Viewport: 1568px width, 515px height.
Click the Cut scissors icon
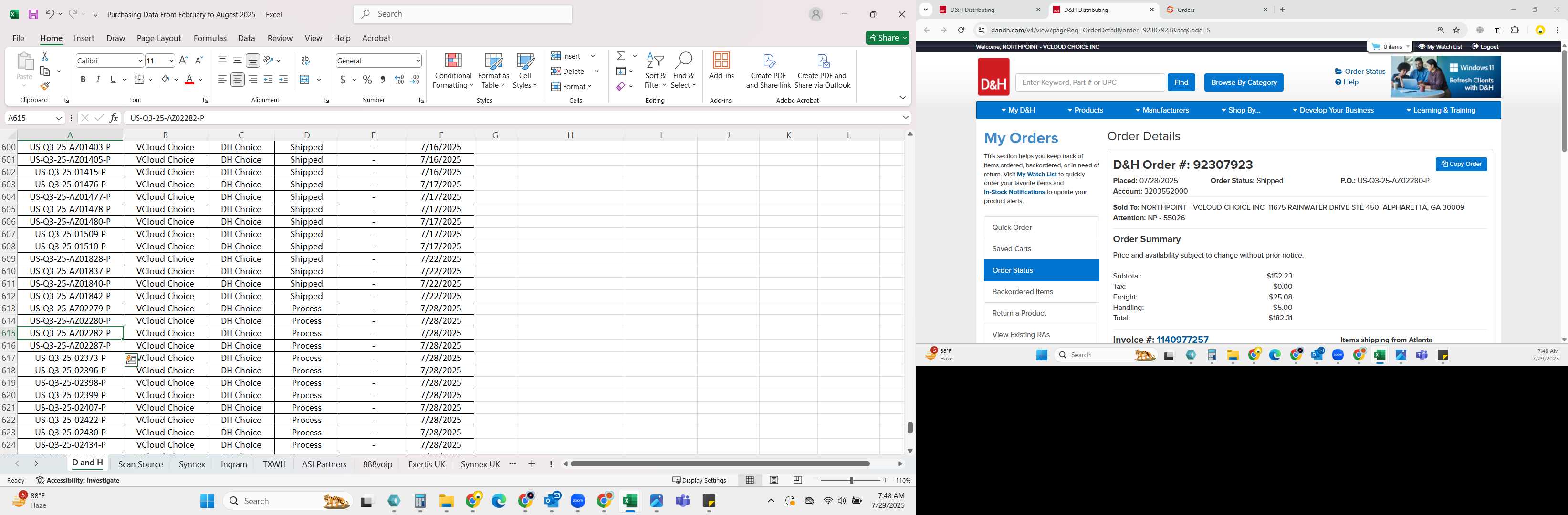pos(44,56)
